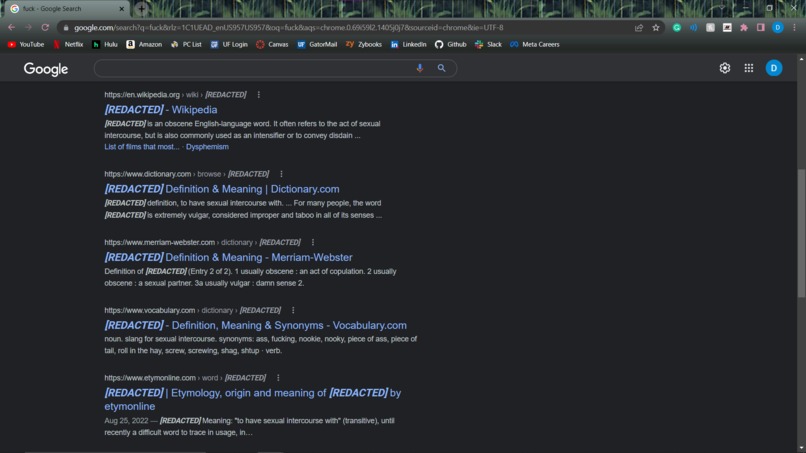Viewport: 806px width, 453px height.
Task: Open the Grammarly extension icon
Action: pyautogui.click(x=677, y=28)
